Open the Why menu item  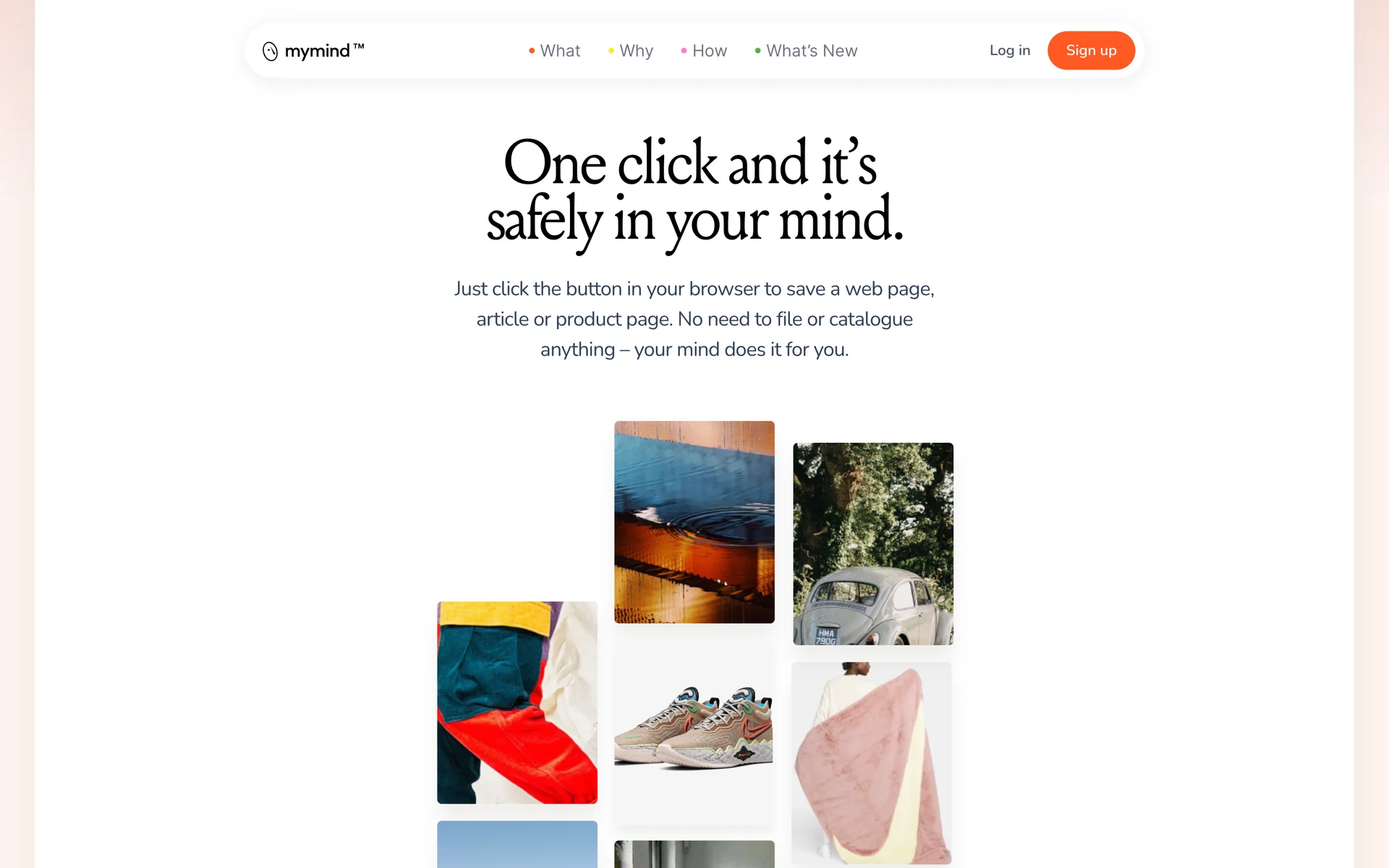pos(636,51)
